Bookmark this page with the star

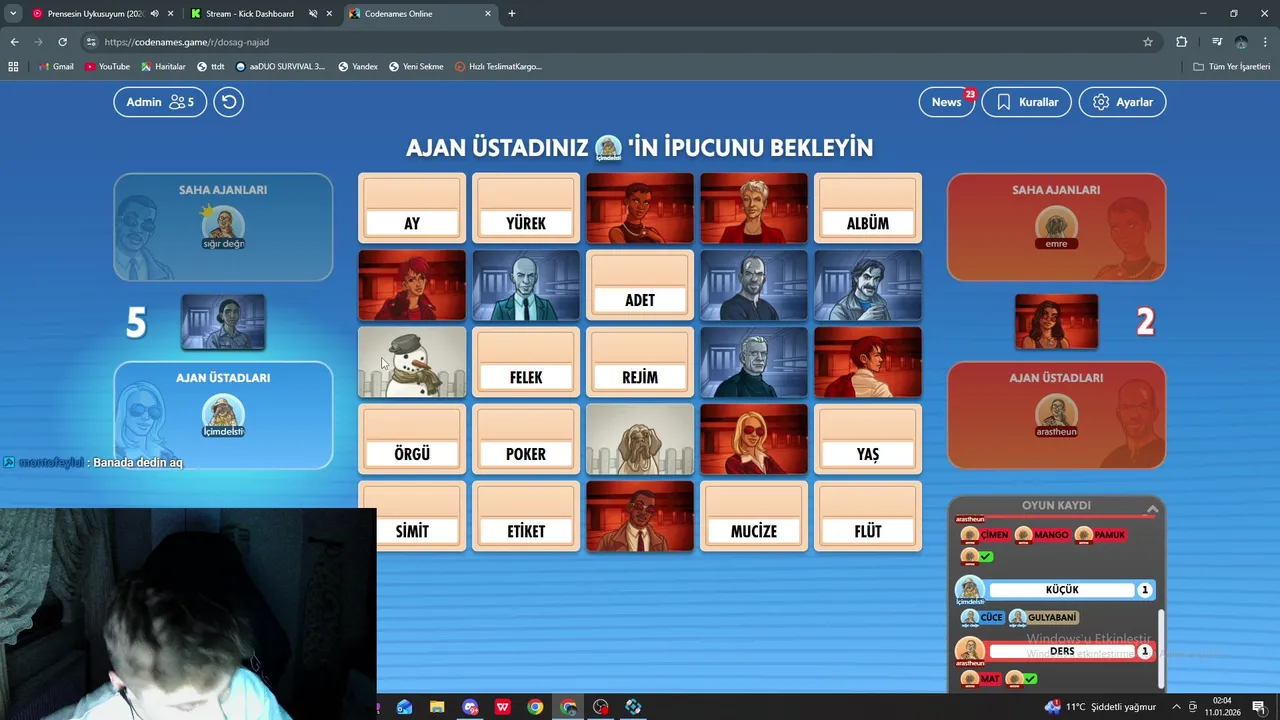click(1148, 42)
